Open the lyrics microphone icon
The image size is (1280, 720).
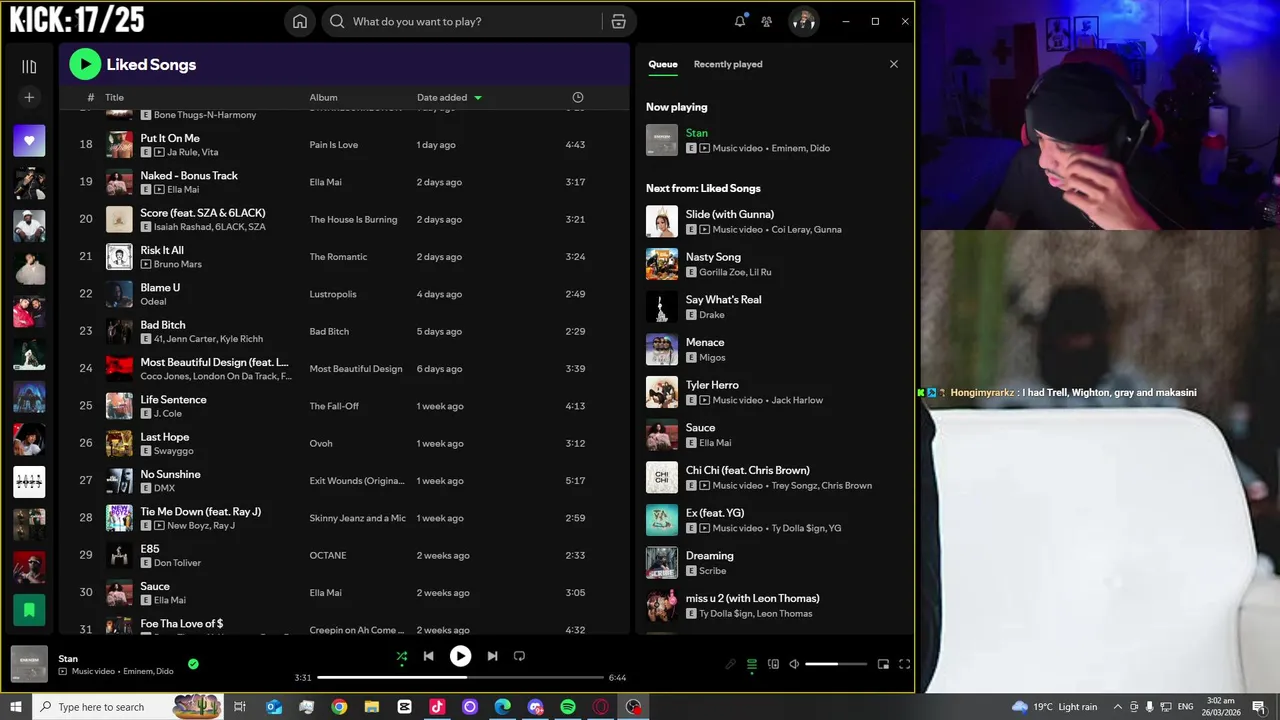tap(730, 664)
